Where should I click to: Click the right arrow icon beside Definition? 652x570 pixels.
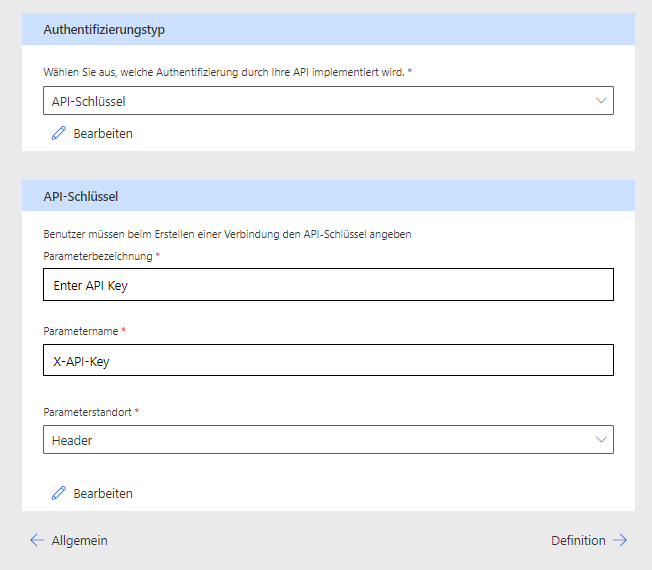point(620,540)
